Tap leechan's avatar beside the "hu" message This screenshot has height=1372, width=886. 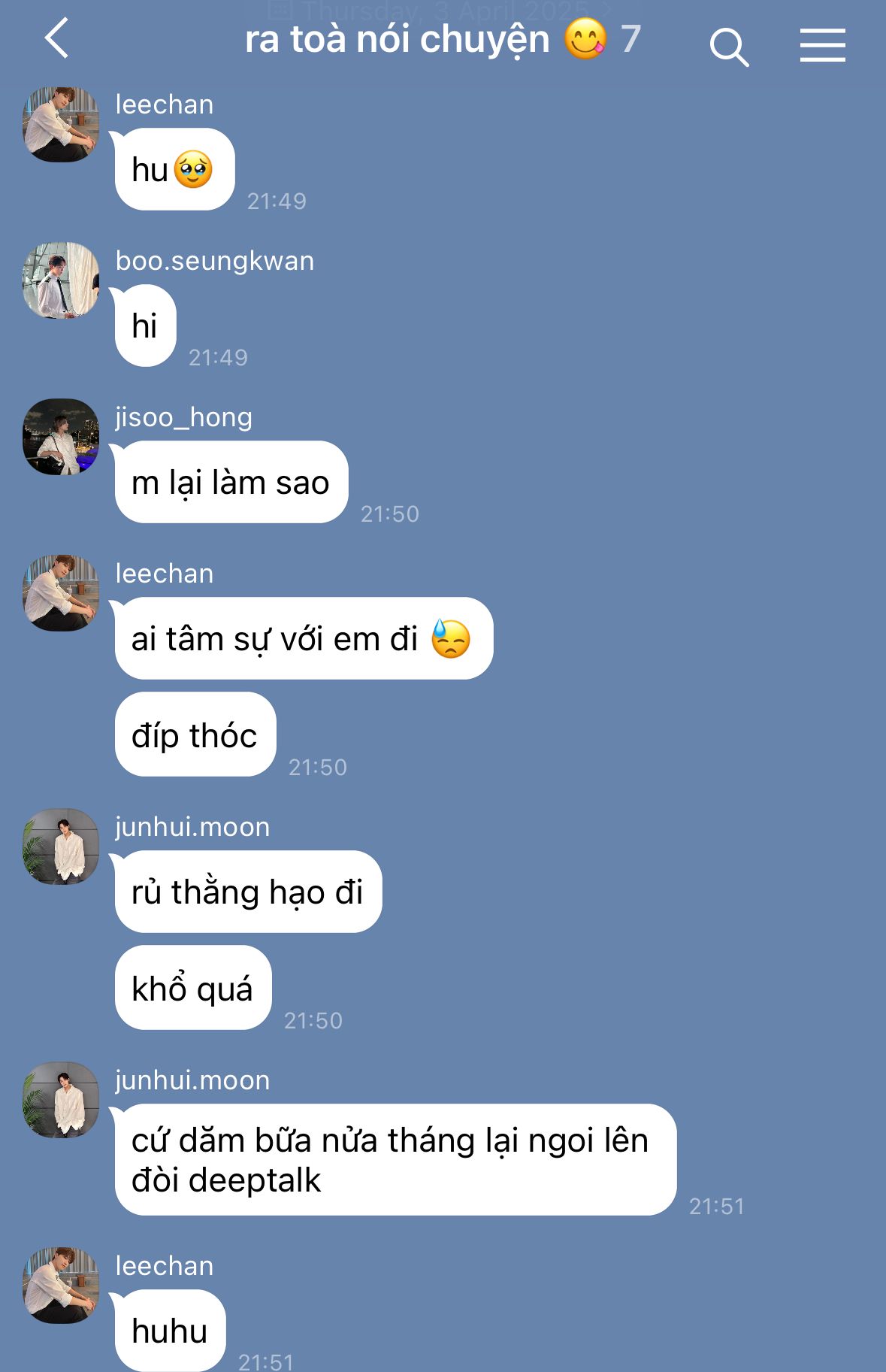tap(61, 125)
